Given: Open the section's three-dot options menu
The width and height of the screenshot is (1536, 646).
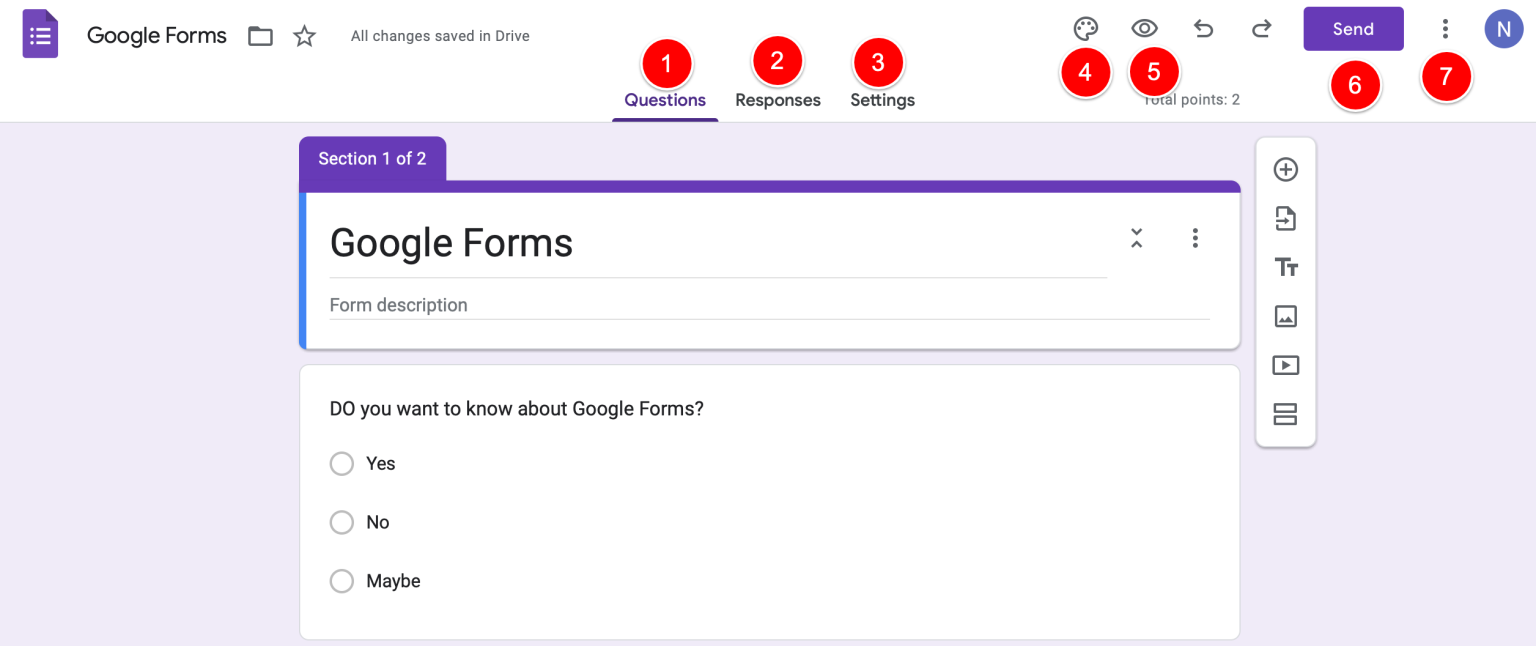Looking at the screenshot, I should [1195, 238].
